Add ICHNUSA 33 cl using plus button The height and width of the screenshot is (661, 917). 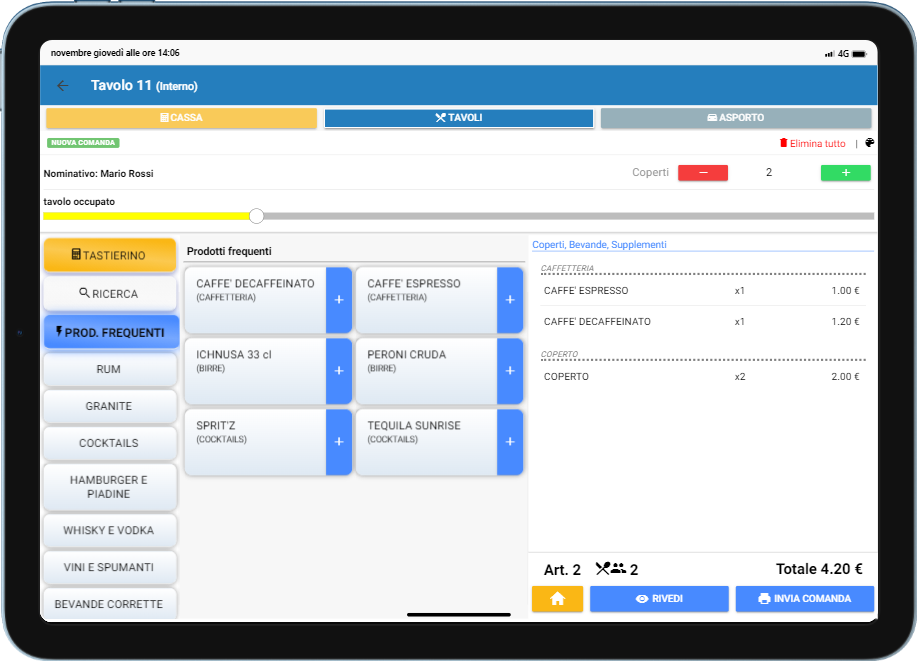coord(338,371)
